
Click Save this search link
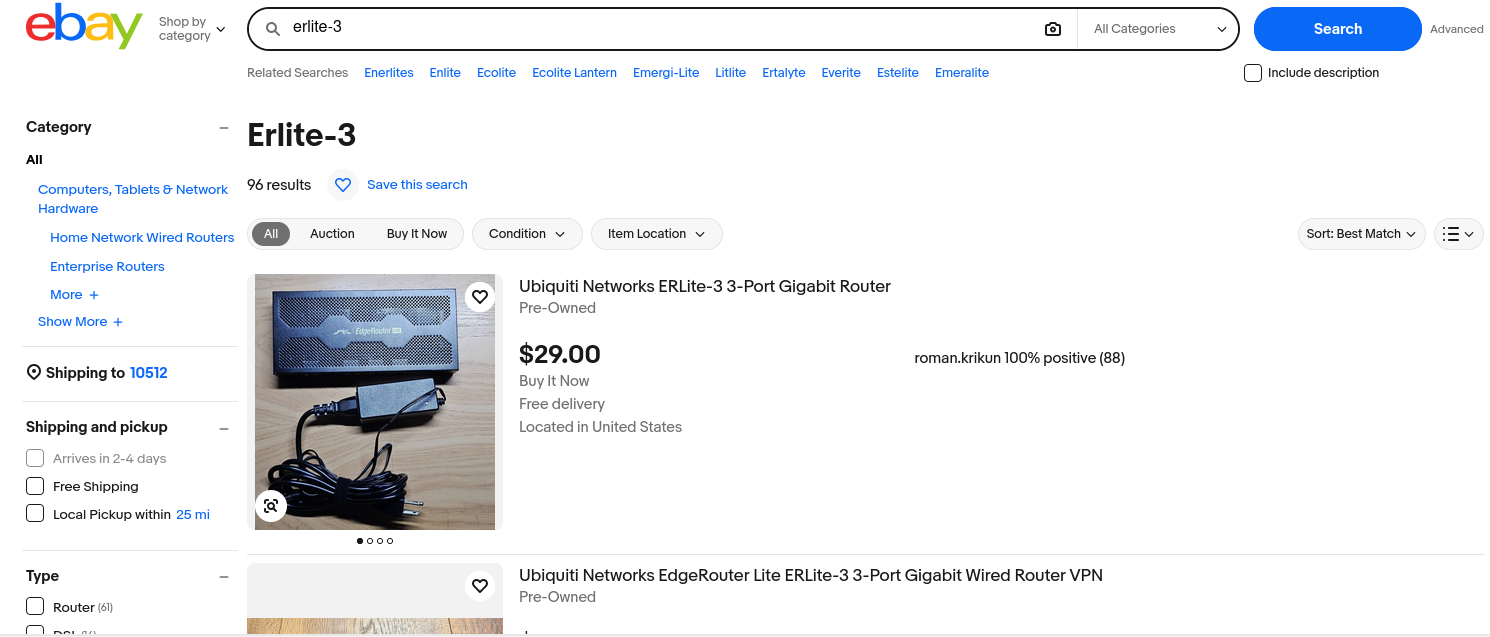[x=417, y=185]
